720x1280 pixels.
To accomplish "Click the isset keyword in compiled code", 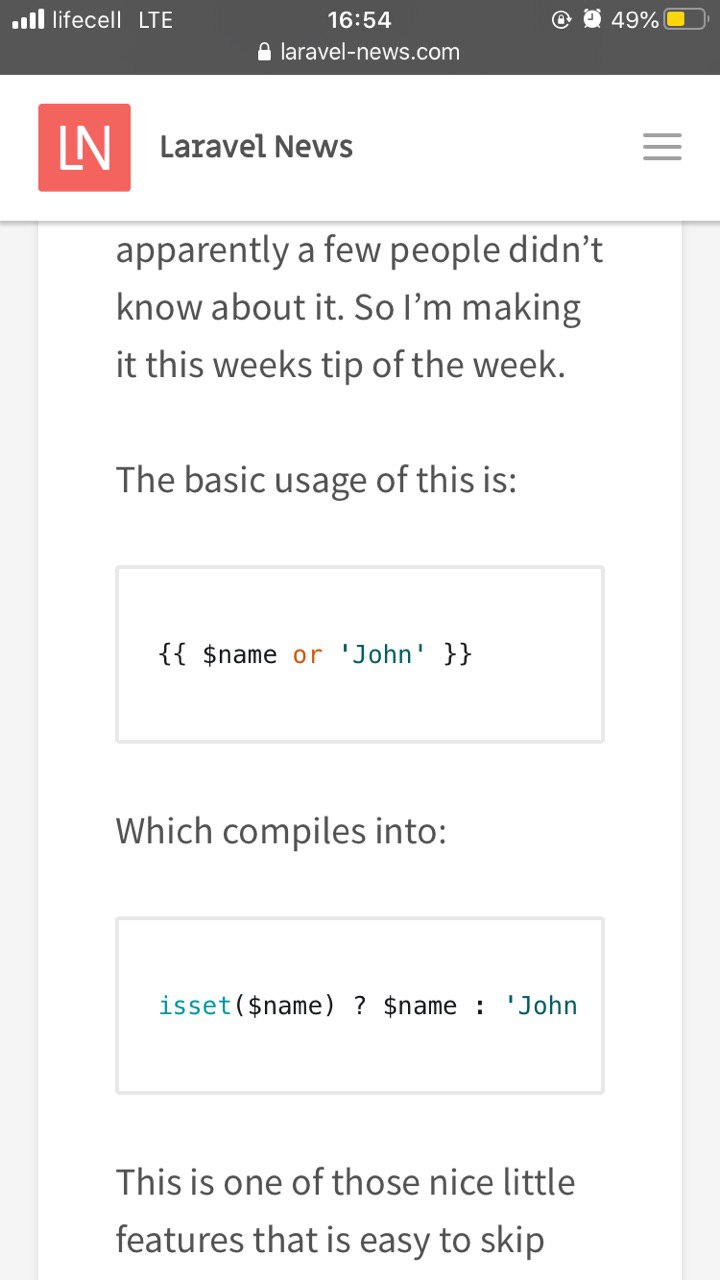I will click(195, 1006).
